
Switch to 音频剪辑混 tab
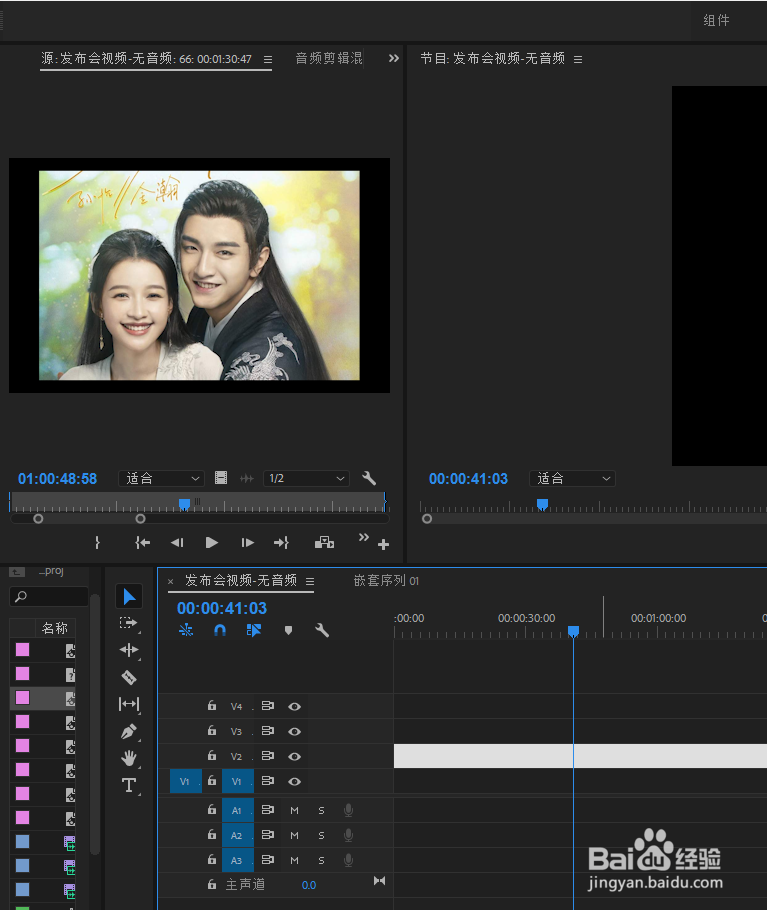[329, 58]
